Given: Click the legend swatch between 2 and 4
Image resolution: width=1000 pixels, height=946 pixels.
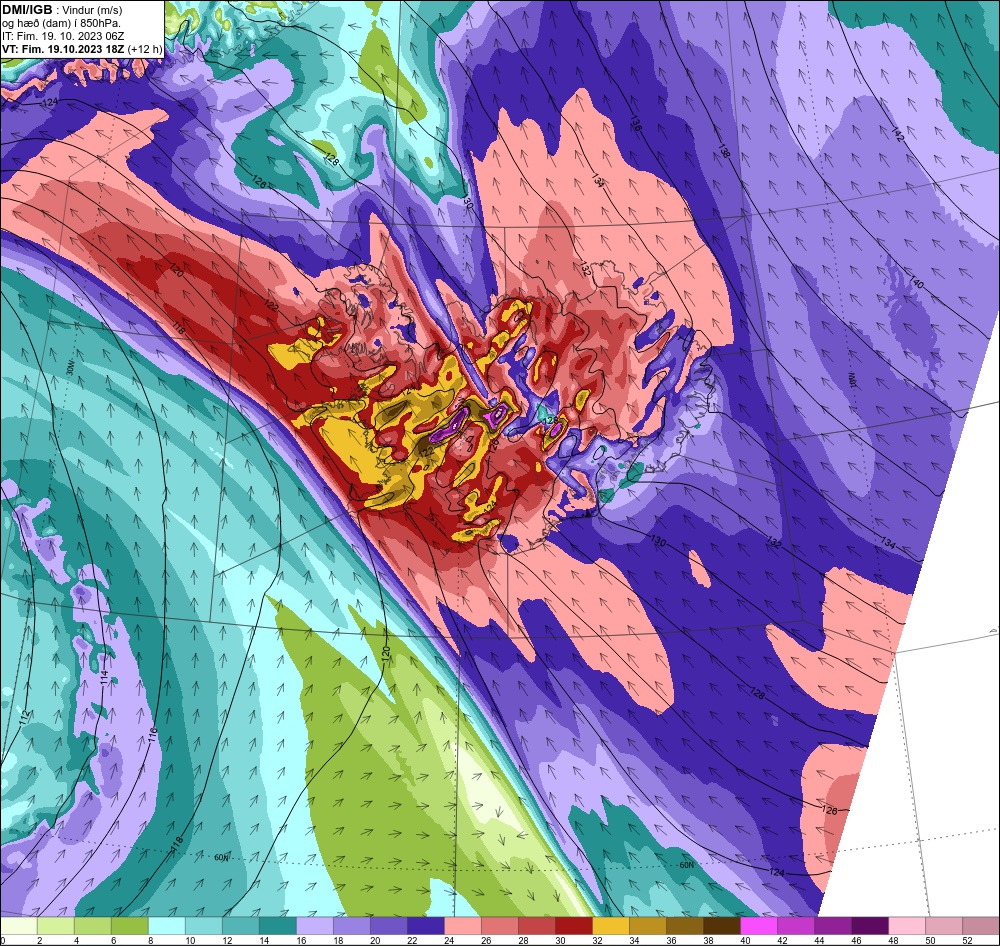Looking at the screenshot, I should click(x=56, y=926).
